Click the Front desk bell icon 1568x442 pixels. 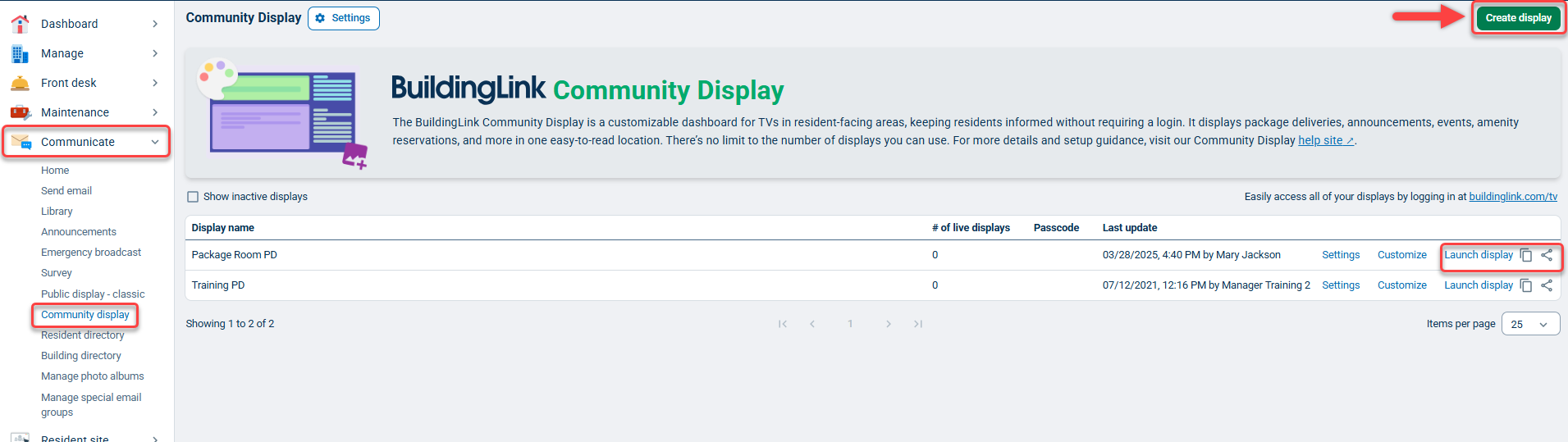(x=20, y=83)
